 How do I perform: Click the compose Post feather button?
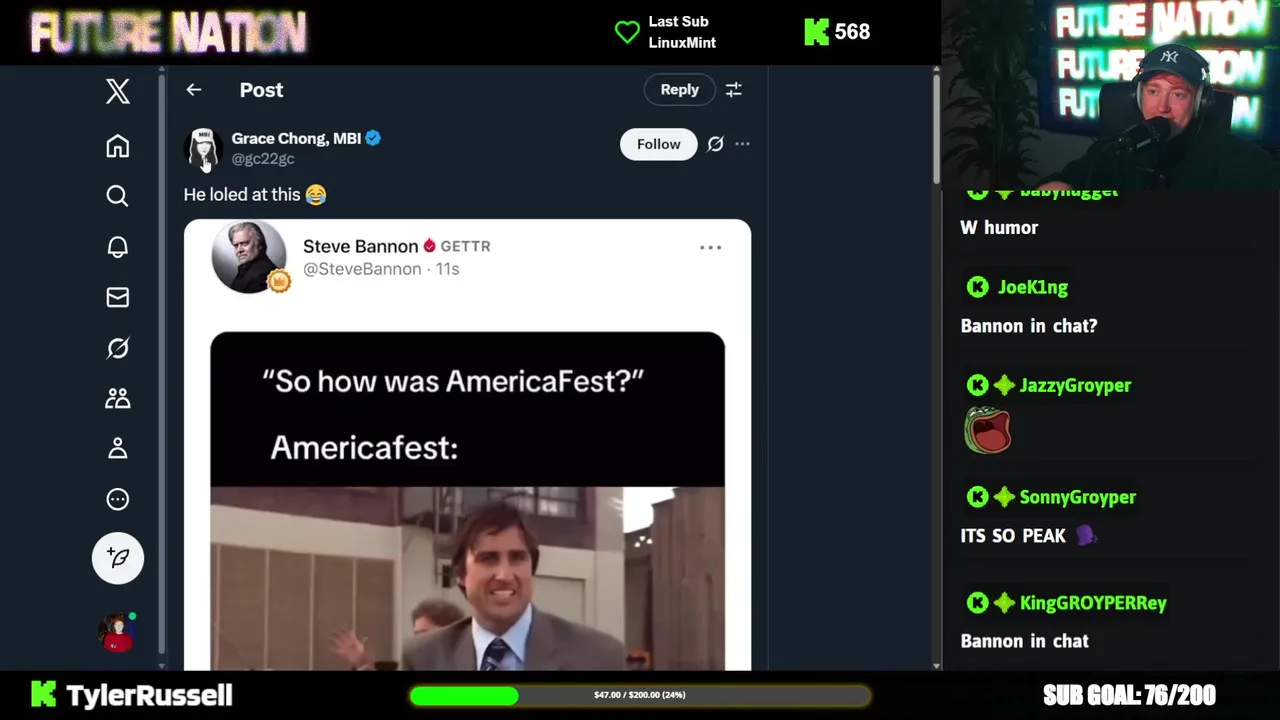118,557
